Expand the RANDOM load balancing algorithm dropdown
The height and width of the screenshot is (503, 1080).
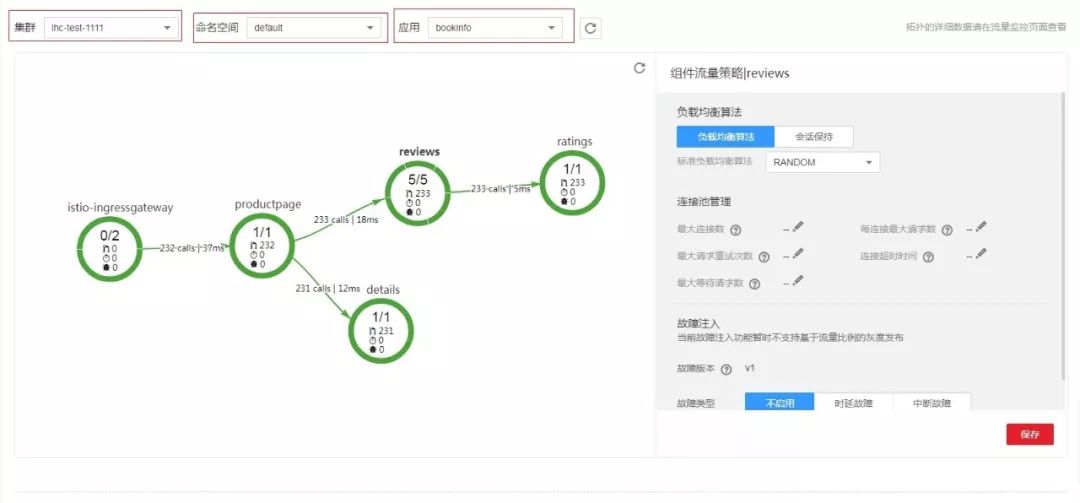coord(823,163)
